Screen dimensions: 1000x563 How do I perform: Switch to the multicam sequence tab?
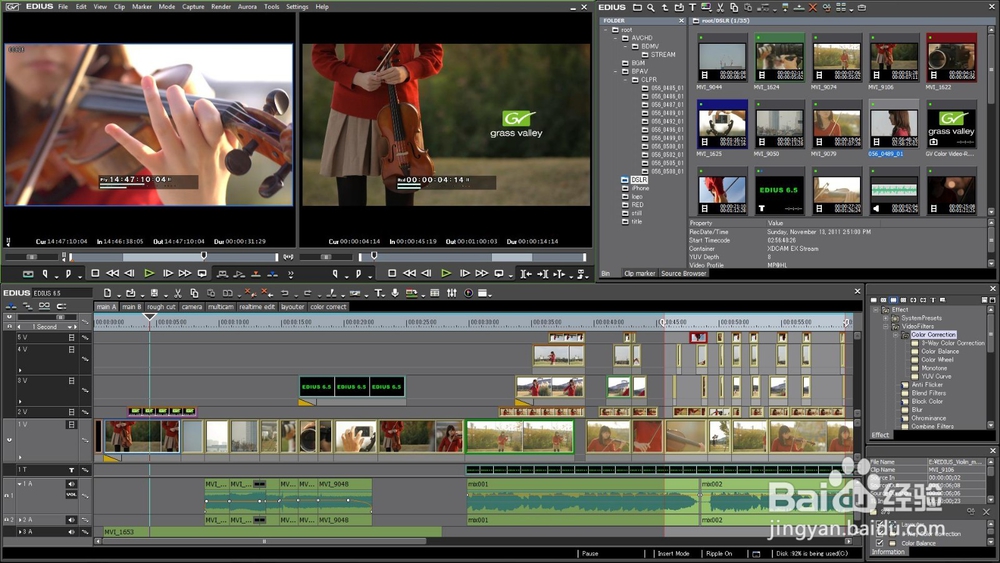(221, 307)
